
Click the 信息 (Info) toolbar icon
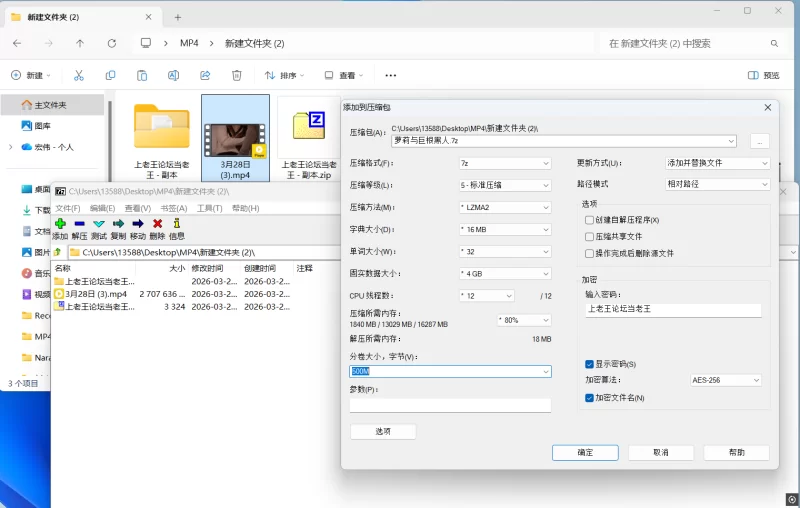click(177, 224)
